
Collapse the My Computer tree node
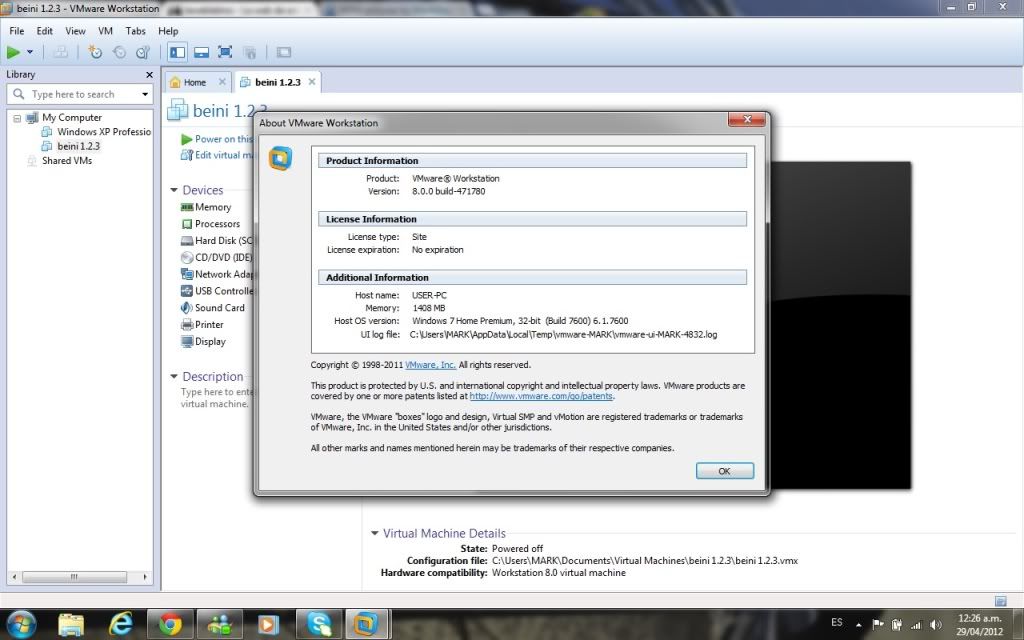[17, 118]
